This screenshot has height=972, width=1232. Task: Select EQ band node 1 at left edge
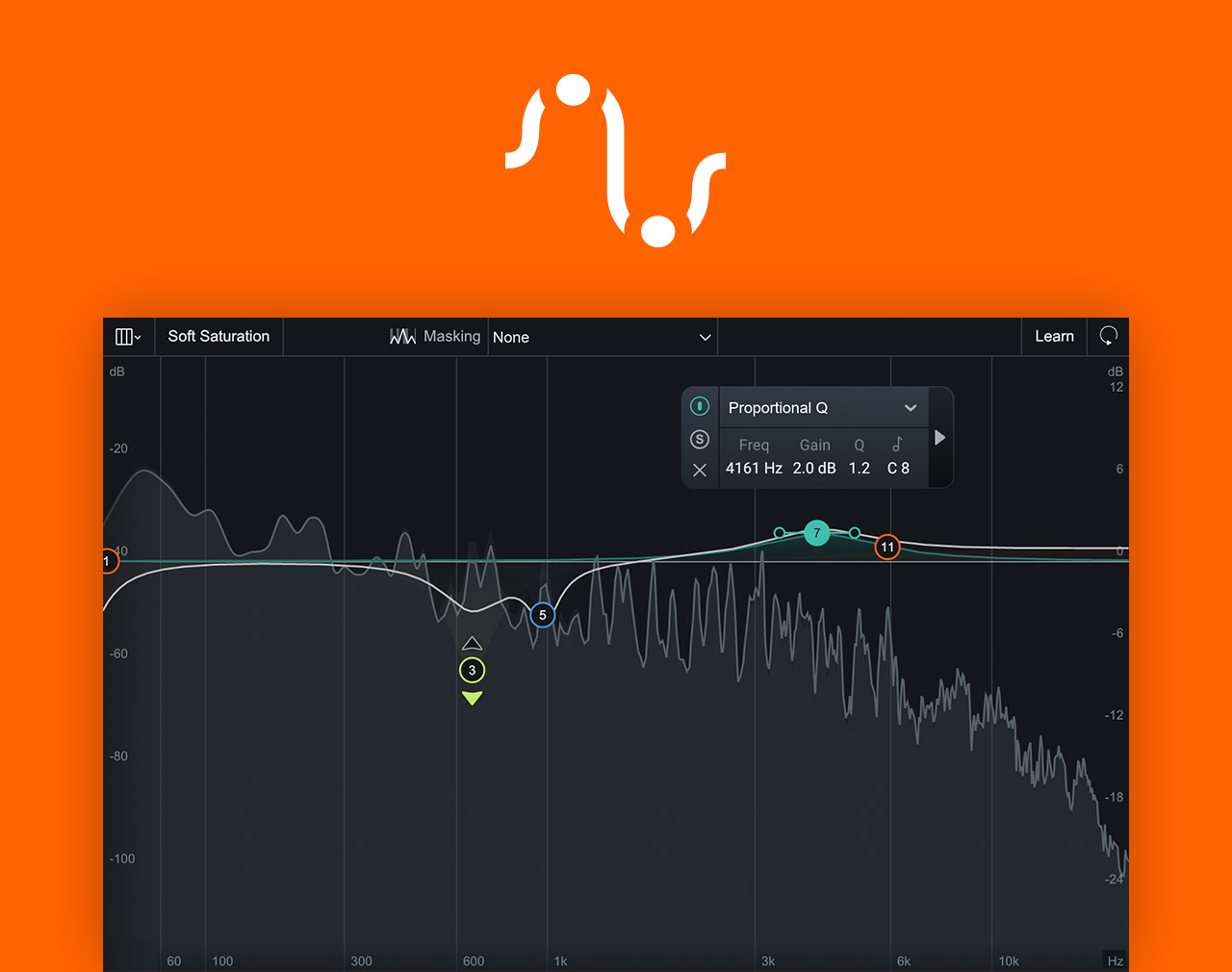coord(109,561)
